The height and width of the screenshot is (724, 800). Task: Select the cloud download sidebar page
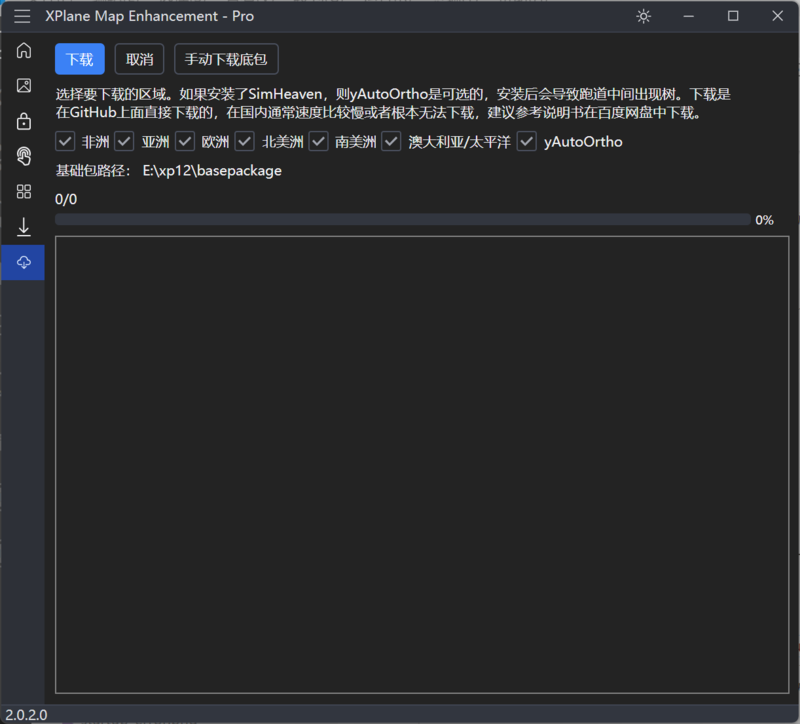(23, 262)
